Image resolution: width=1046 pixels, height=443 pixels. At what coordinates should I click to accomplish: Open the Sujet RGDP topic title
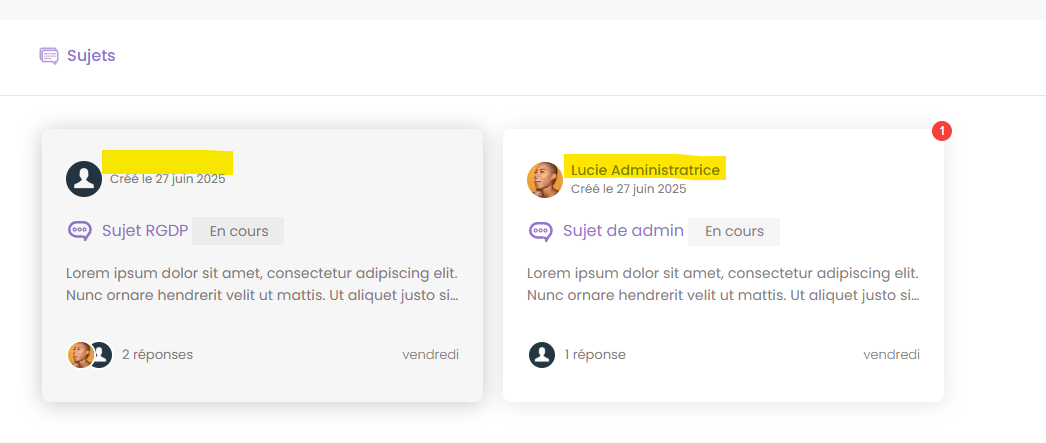click(145, 231)
